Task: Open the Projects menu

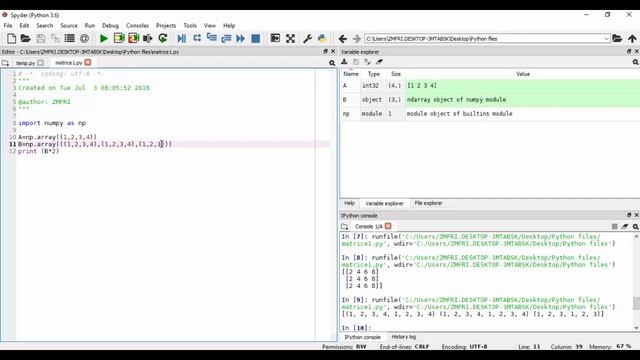Action: tap(166, 25)
